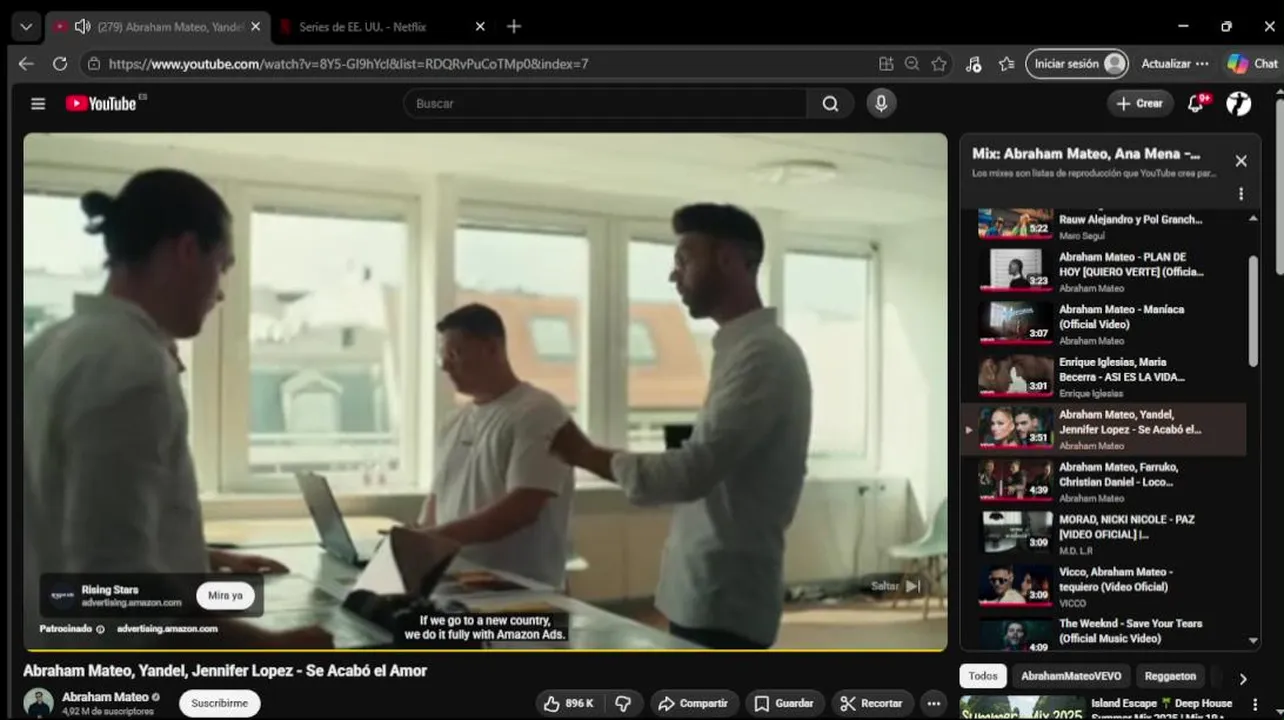Open YouTube notifications bell
Screen dimensions: 1284x720
tap(1195, 103)
